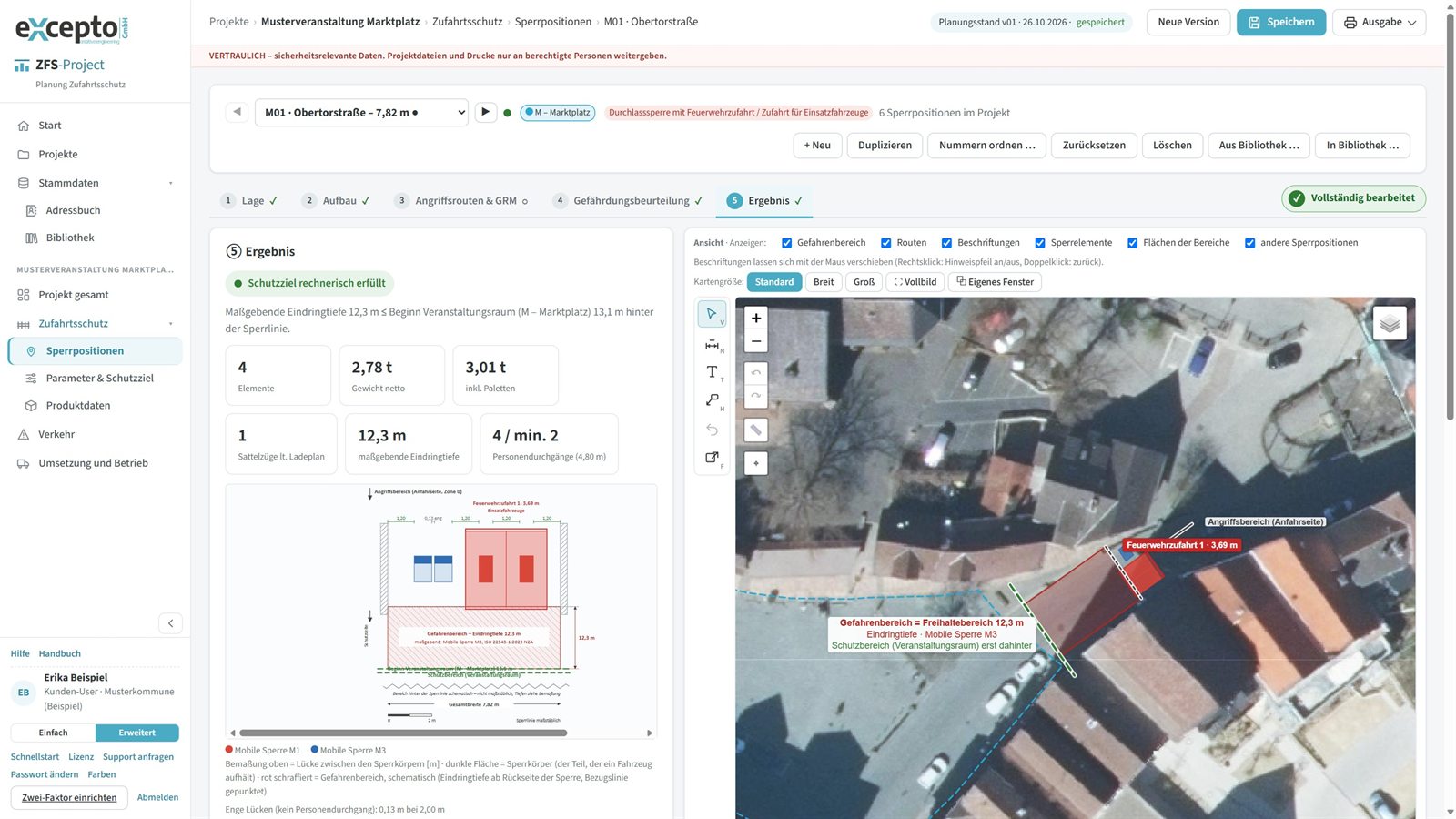Click the Duplizieren button
1456x819 pixels.
885,146
